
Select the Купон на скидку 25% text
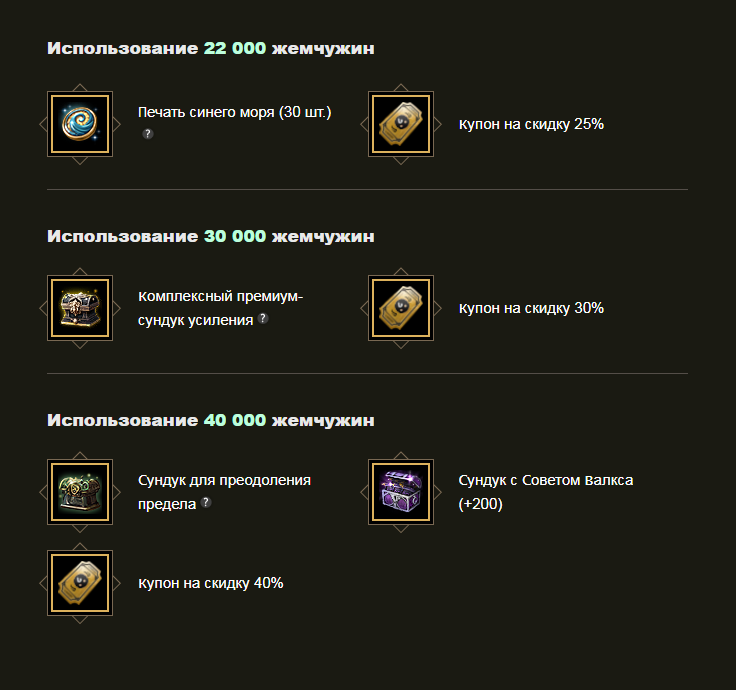pos(531,124)
